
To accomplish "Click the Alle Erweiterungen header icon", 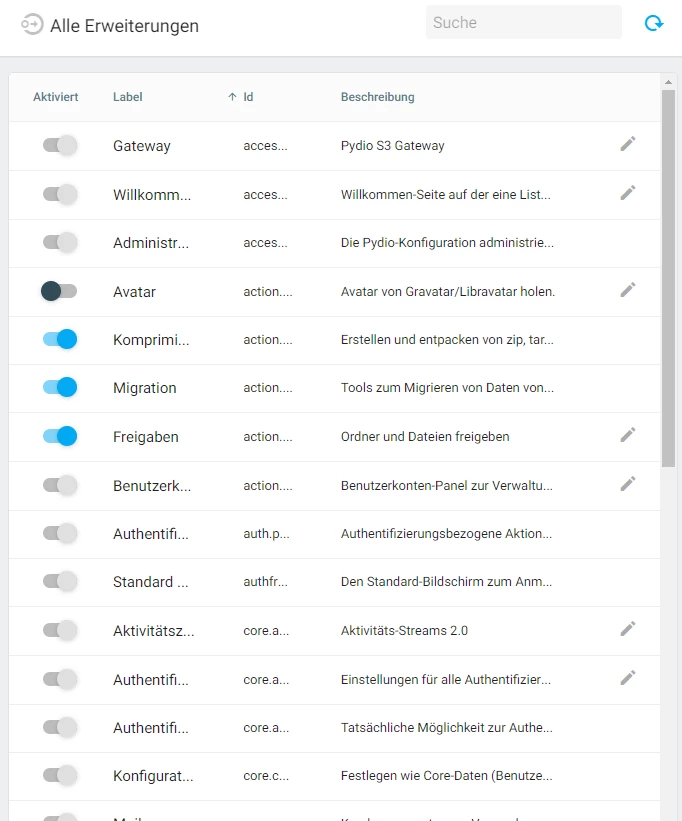I will pos(32,25).
